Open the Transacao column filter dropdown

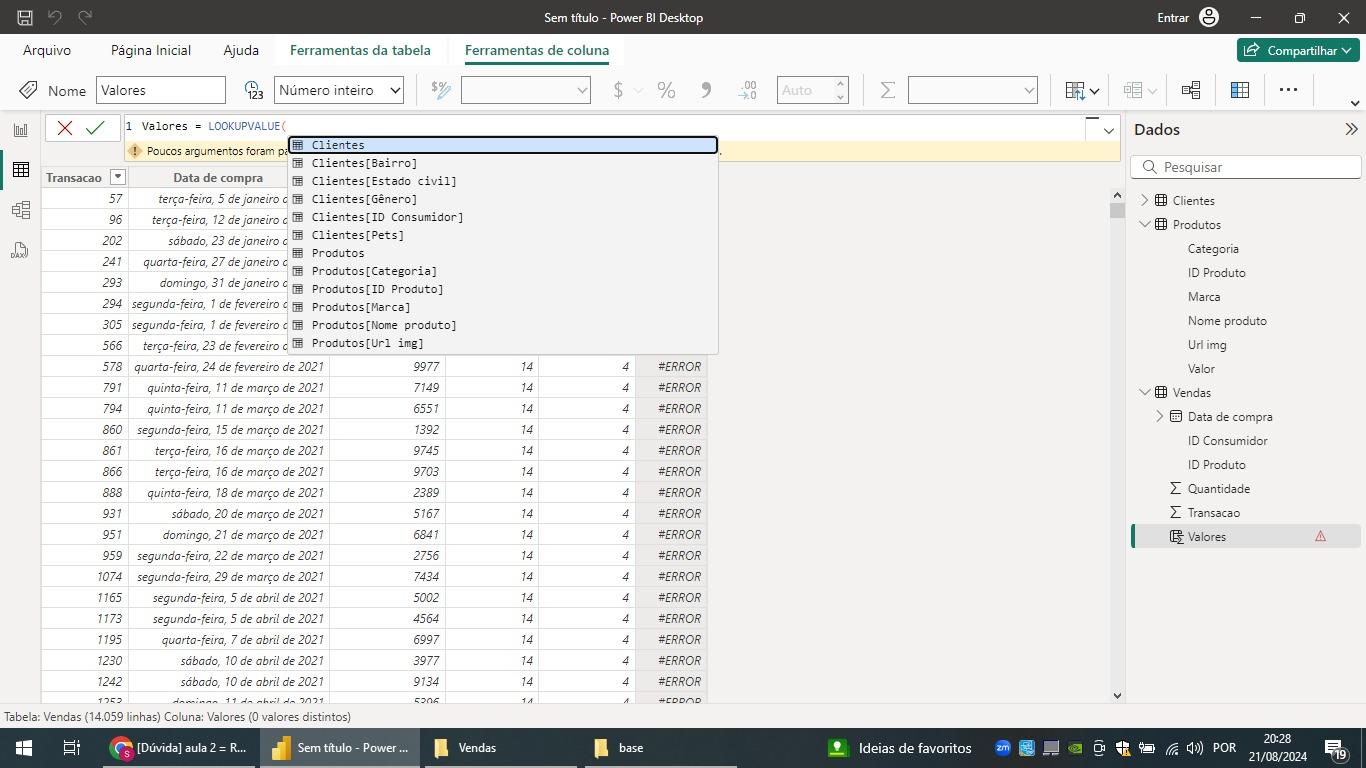coord(117,177)
